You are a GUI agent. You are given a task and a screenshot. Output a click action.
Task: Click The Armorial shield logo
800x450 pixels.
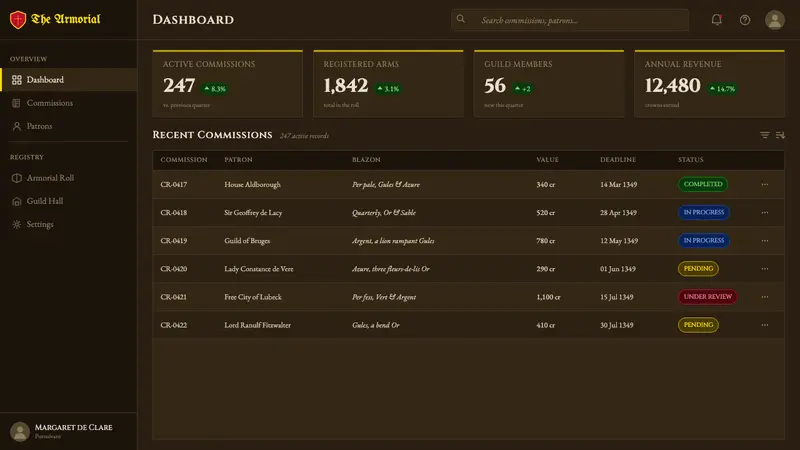tap(18, 20)
